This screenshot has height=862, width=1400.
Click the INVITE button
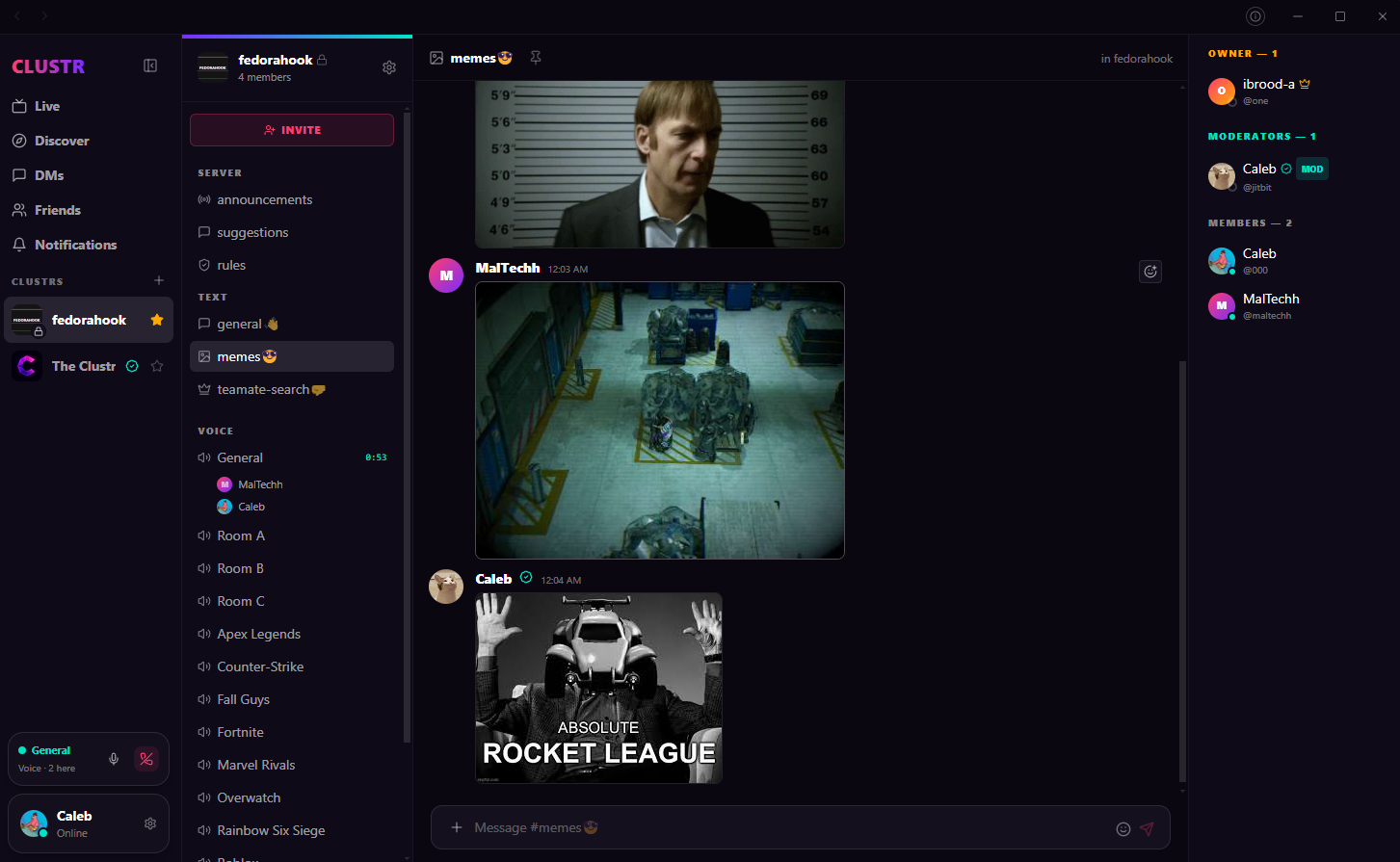coord(292,130)
